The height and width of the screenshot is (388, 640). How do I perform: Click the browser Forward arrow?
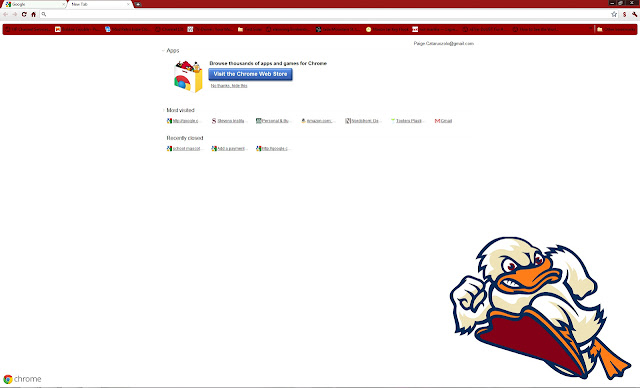click(x=15, y=14)
